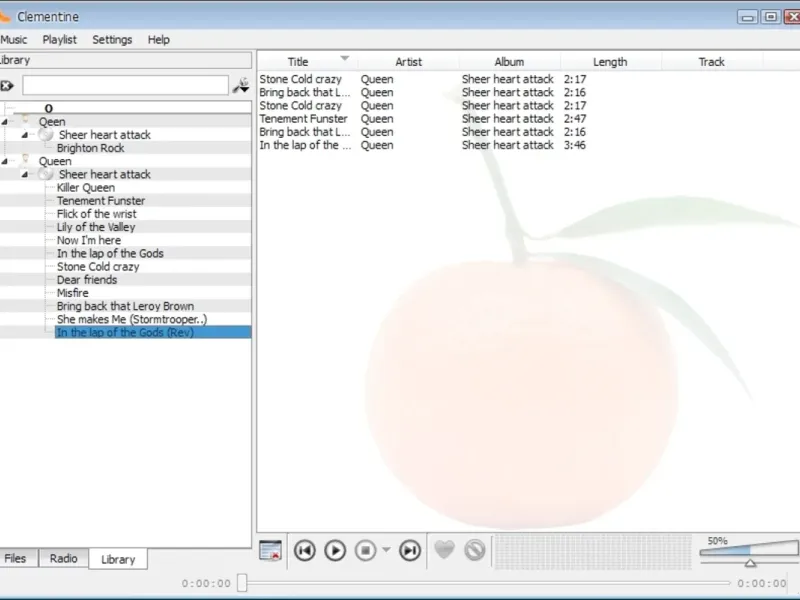Screen dimensions: 800x600
Task: Select Misfire in the library
Action: (x=72, y=293)
